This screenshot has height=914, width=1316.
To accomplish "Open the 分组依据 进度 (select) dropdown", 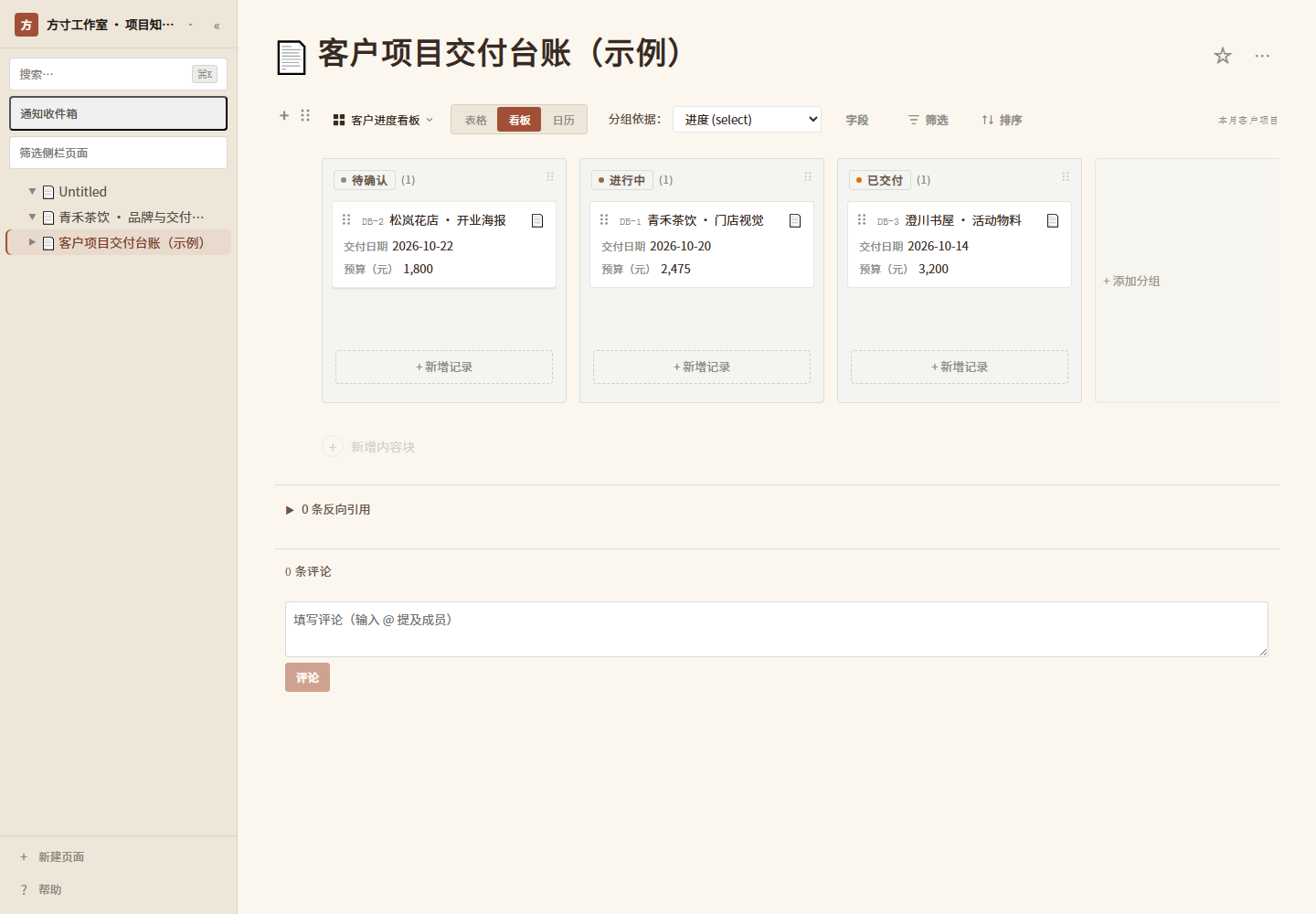I will [x=747, y=120].
